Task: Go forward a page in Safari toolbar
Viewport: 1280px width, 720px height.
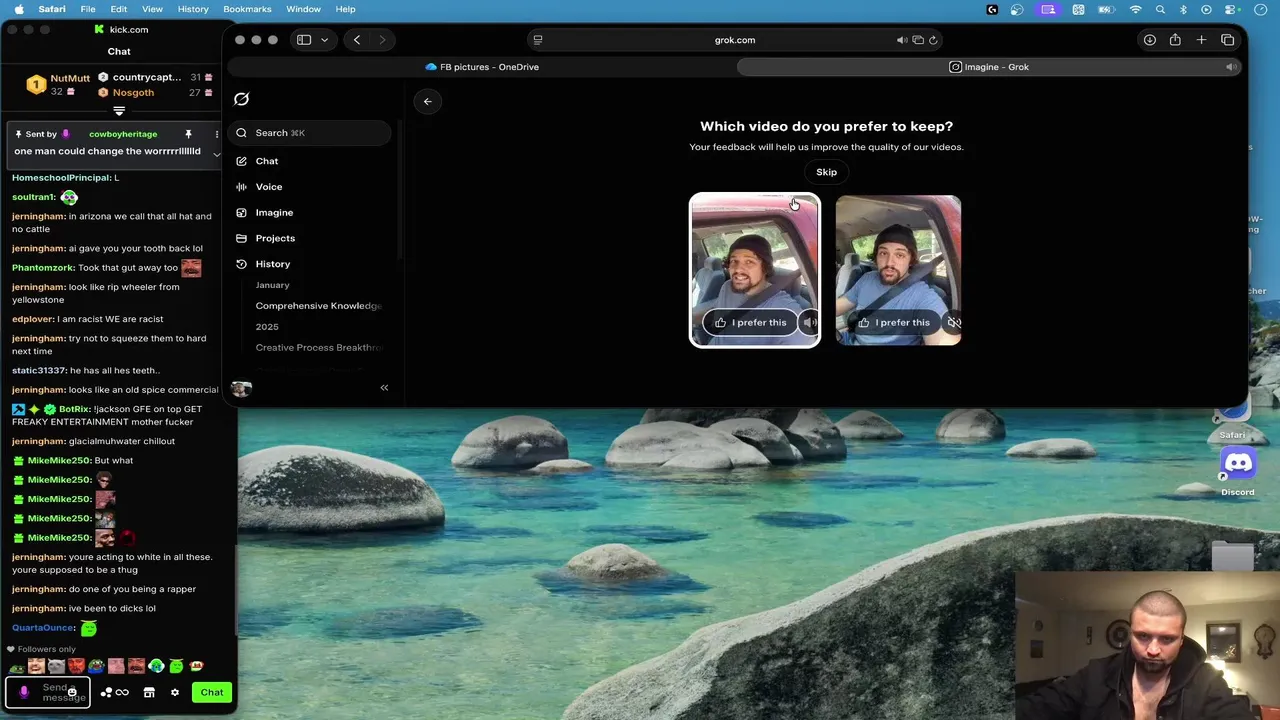Action: 382,40
